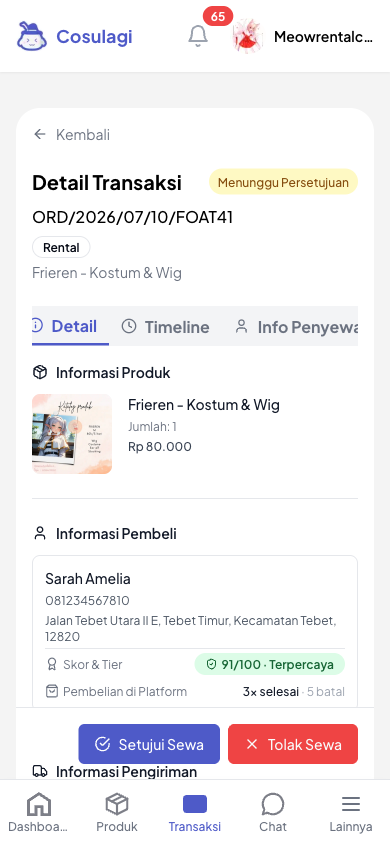The image size is (390, 844).
Task: Click the Informasi Pengiriman heading
Action: click(126, 771)
